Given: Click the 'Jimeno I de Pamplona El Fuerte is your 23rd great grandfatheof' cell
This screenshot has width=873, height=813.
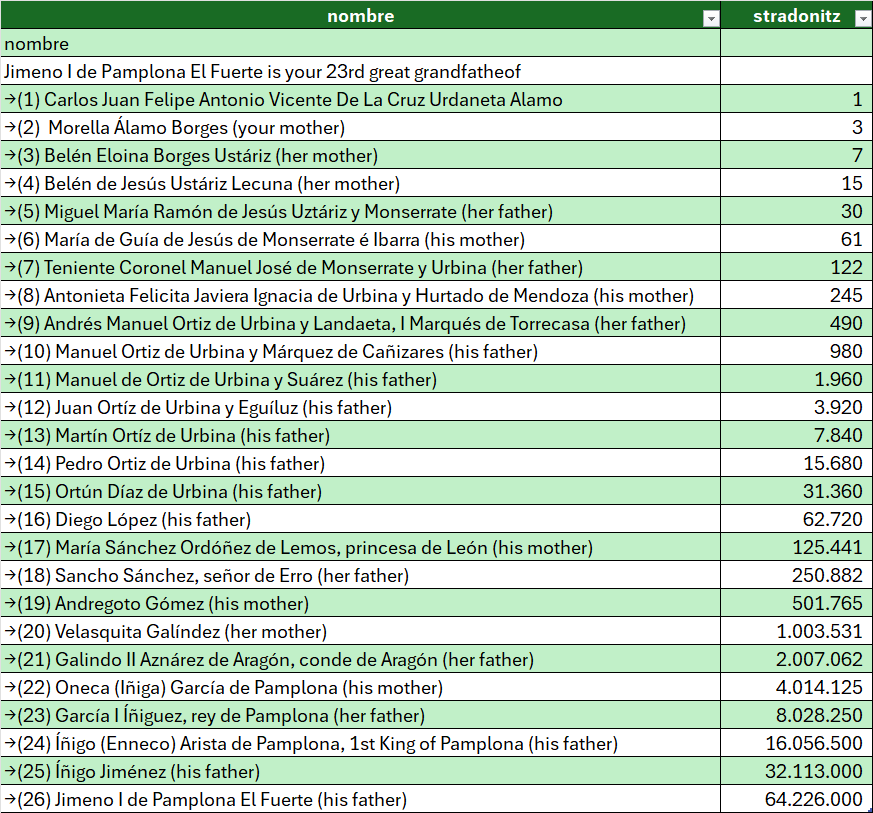Looking at the screenshot, I should coord(361,71).
